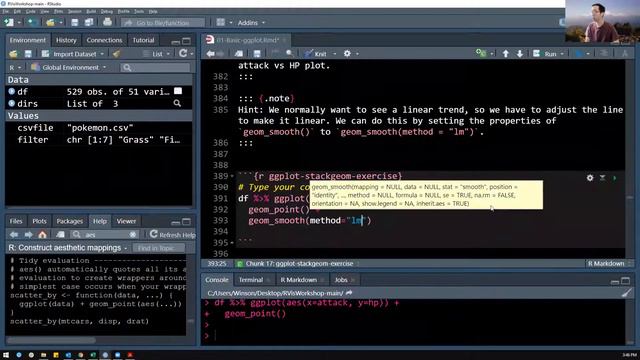
Task: Show Help topic in new window icon
Action: pos(60,234)
